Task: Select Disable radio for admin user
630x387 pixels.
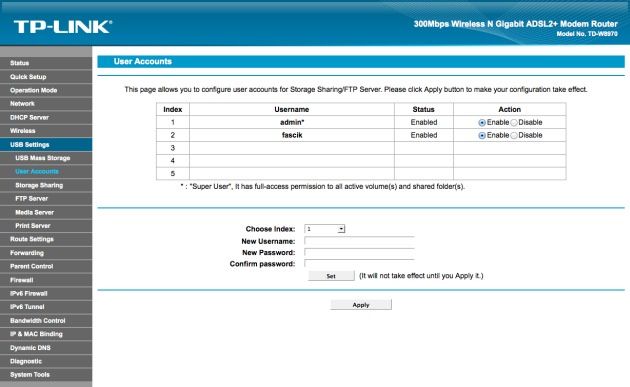Action: pyautogui.click(x=514, y=123)
